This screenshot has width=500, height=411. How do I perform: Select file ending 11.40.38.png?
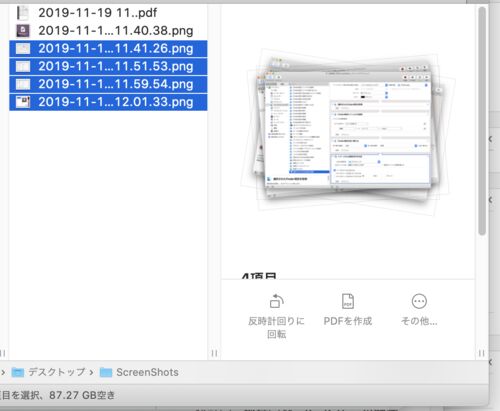108,31
